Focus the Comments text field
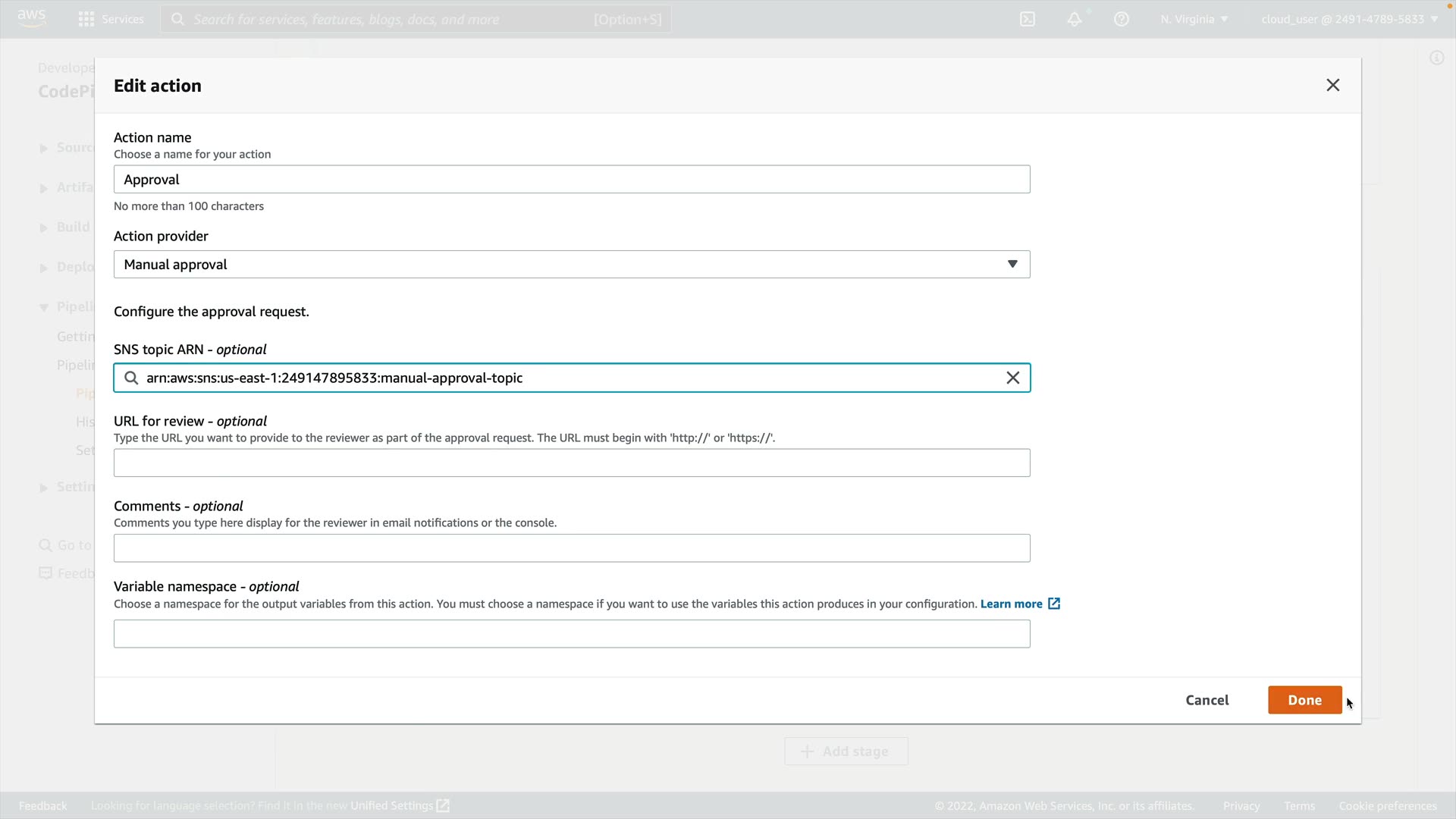 point(572,548)
